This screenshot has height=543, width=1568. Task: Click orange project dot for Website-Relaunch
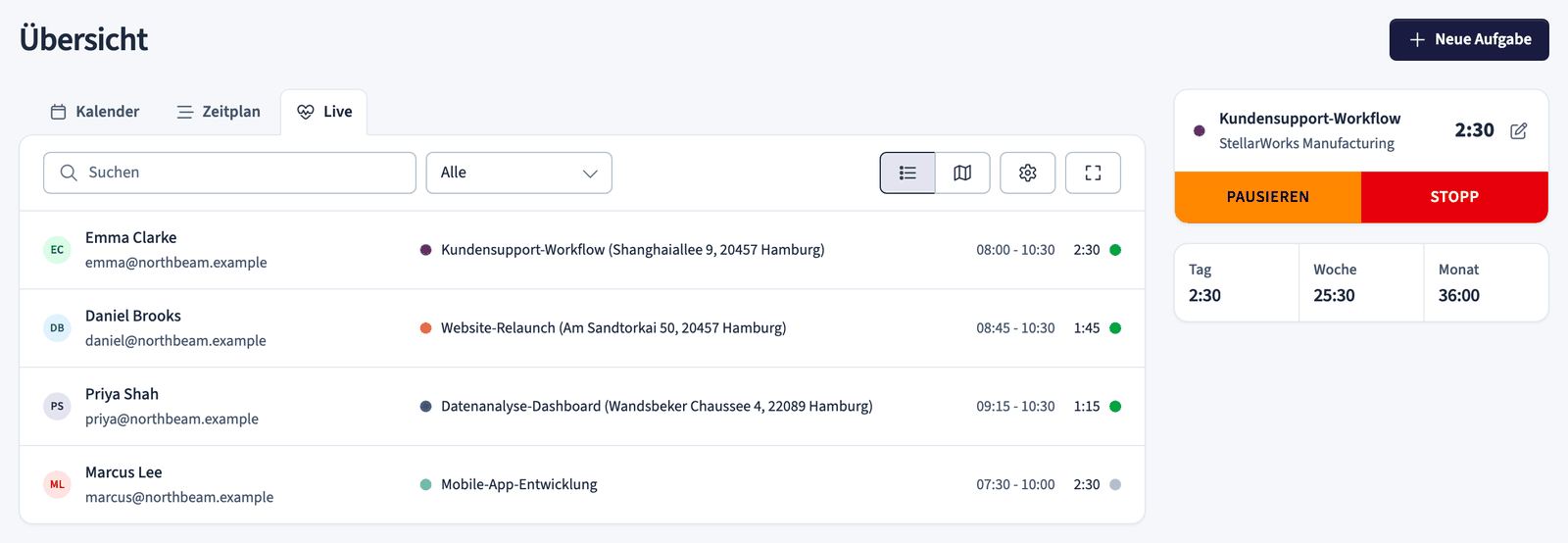425,328
